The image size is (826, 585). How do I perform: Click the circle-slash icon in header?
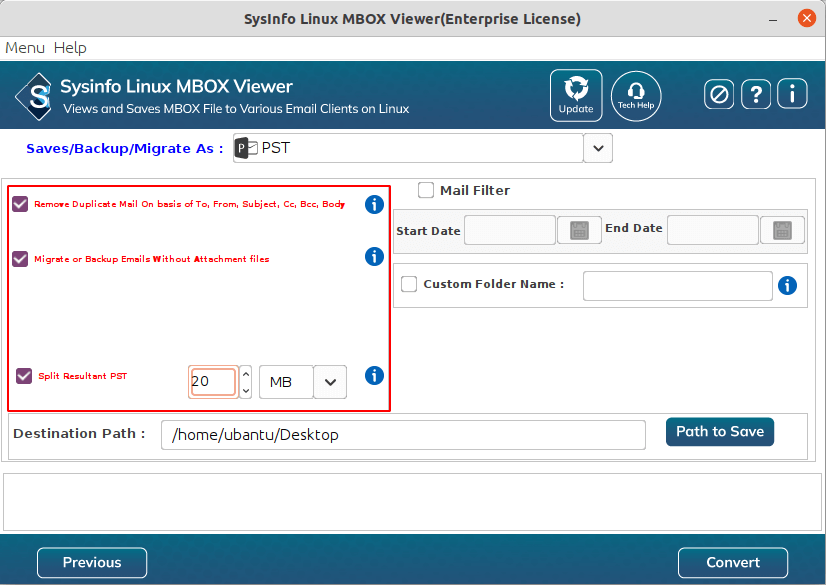[719, 95]
